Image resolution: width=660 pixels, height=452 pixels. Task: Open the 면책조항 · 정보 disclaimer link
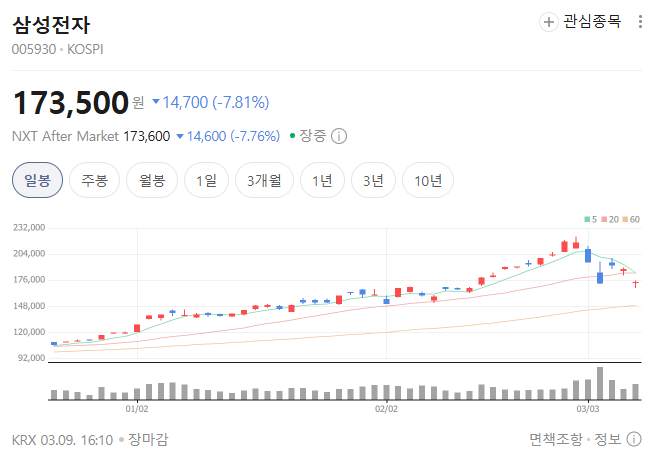[x=575, y=439]
